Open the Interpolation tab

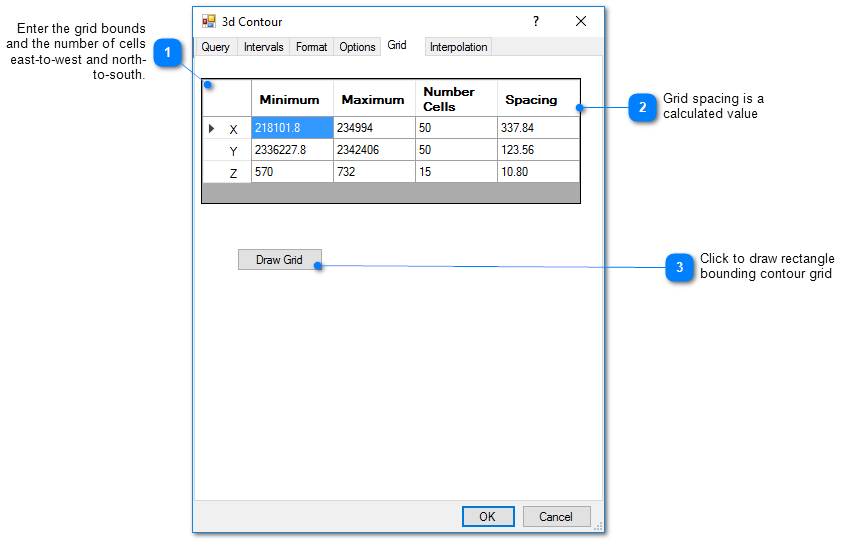[458, 47]
